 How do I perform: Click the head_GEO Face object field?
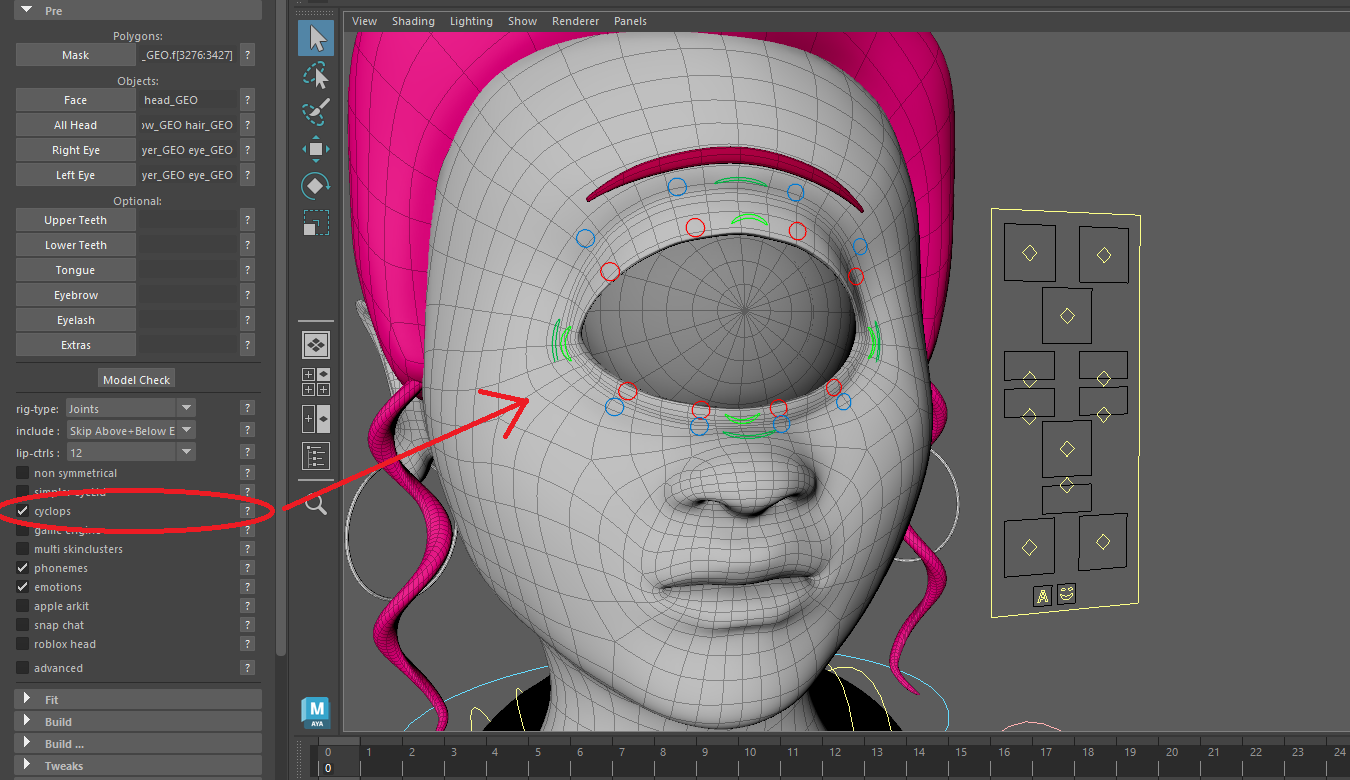pos(187,100)
